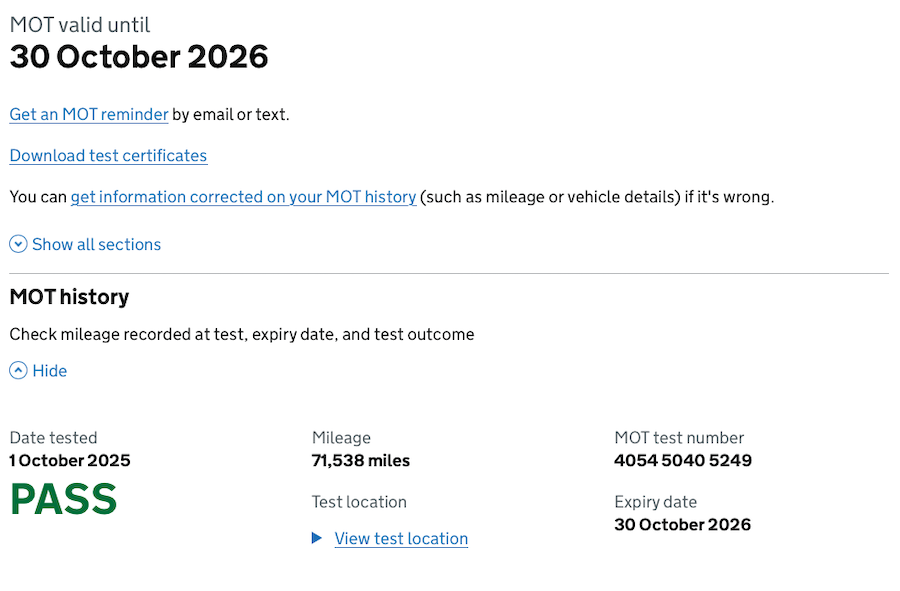Image resolution: width=900 pixels, height=591 pixels.
Task: Click the Test location label
Action: point(359,502)
